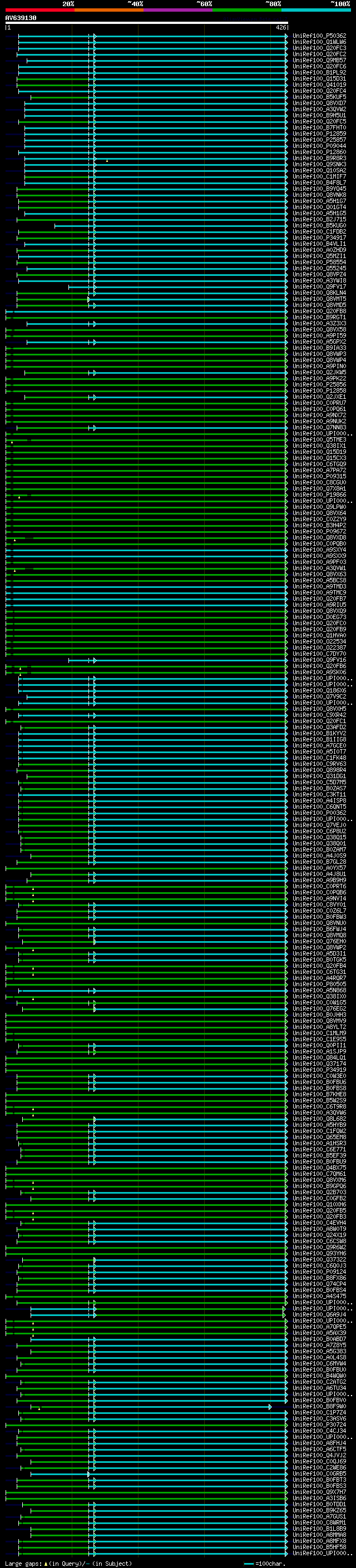Select the UniRef100_P19866 row label
This screenshot has width=356, height=1568.
coord(319,495)
